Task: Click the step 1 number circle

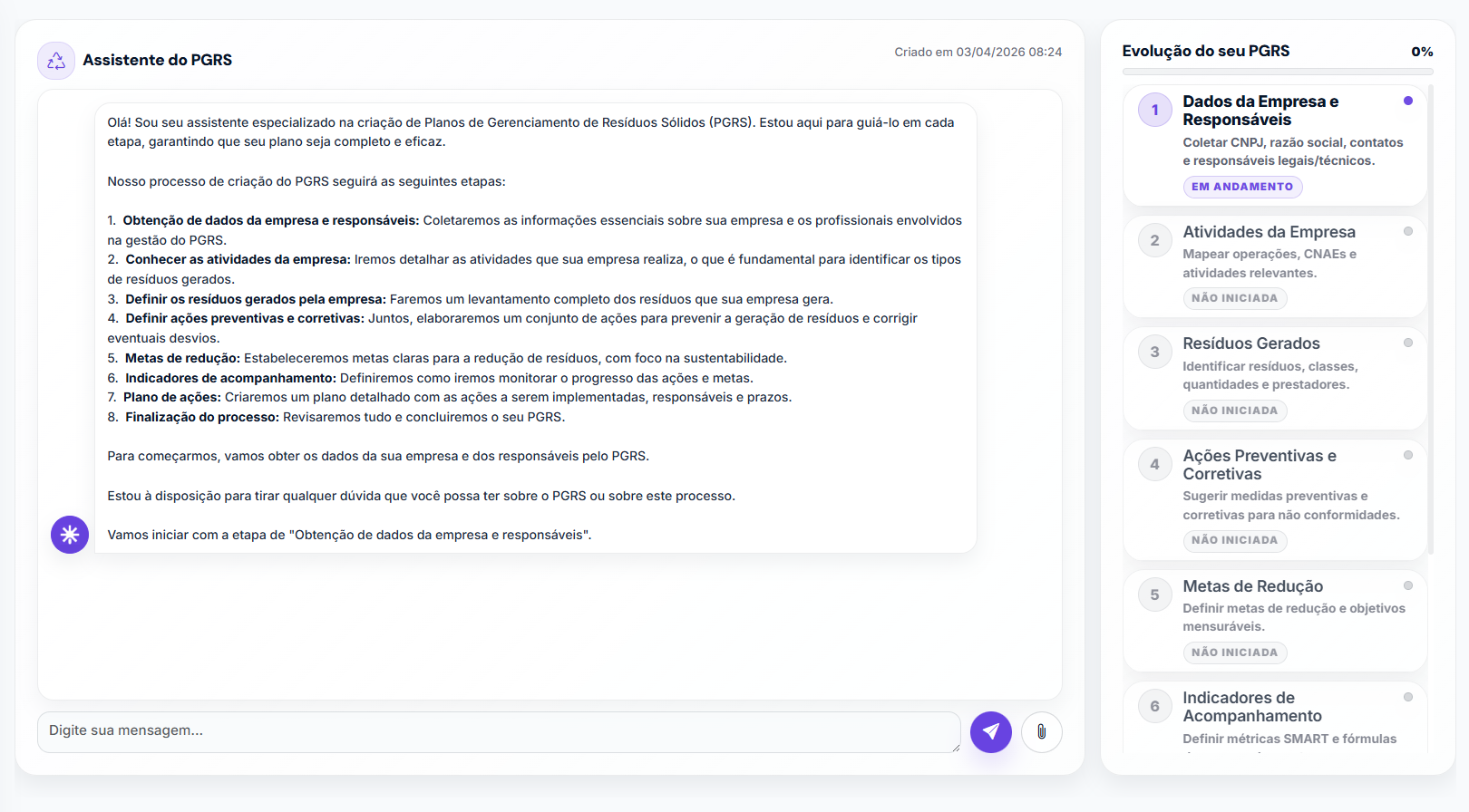Action: coord(1155,110)
